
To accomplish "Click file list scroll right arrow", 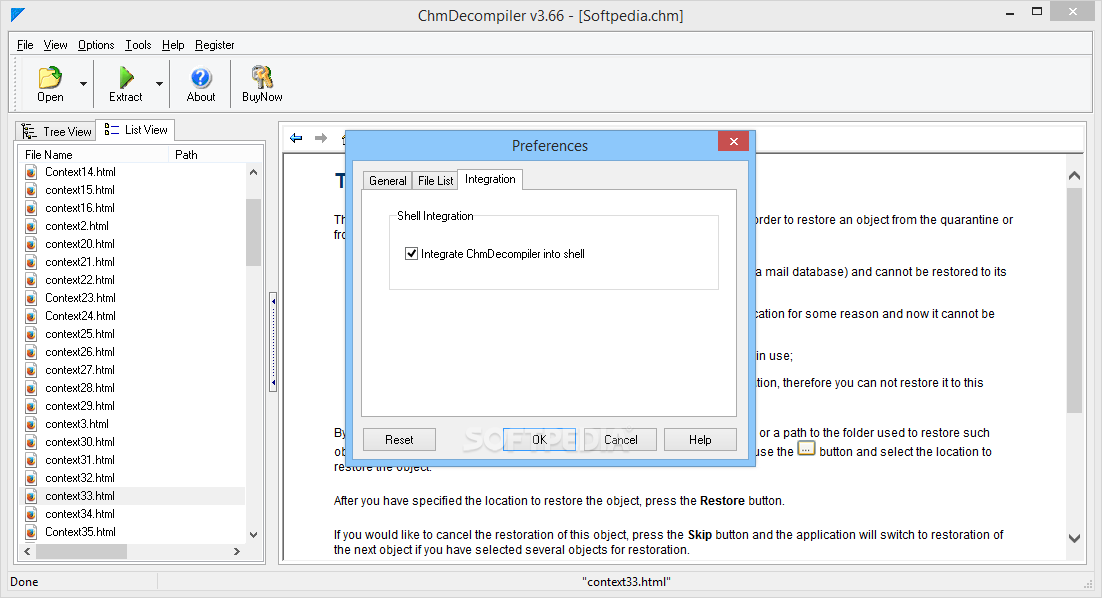I will coord(237,552).
